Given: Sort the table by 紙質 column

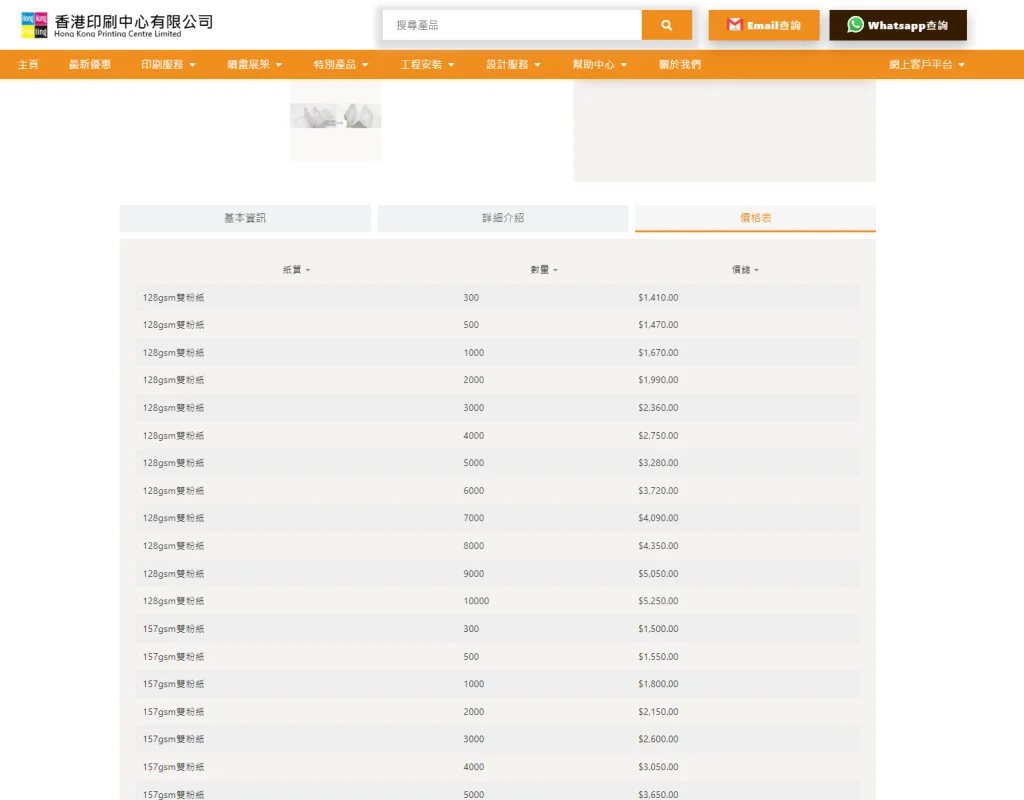Looking at the screenshot, I should coord(296,269).
